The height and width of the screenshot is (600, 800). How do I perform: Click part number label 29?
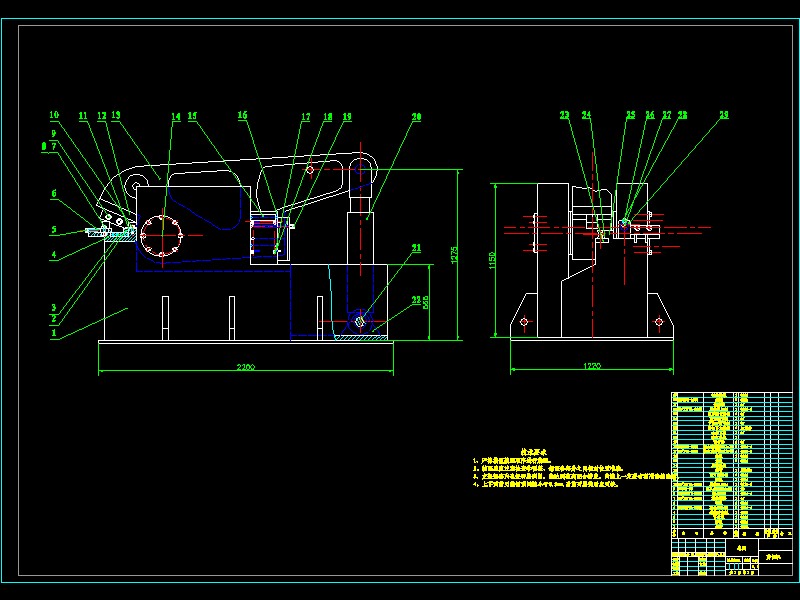click(x=724, y=115)
